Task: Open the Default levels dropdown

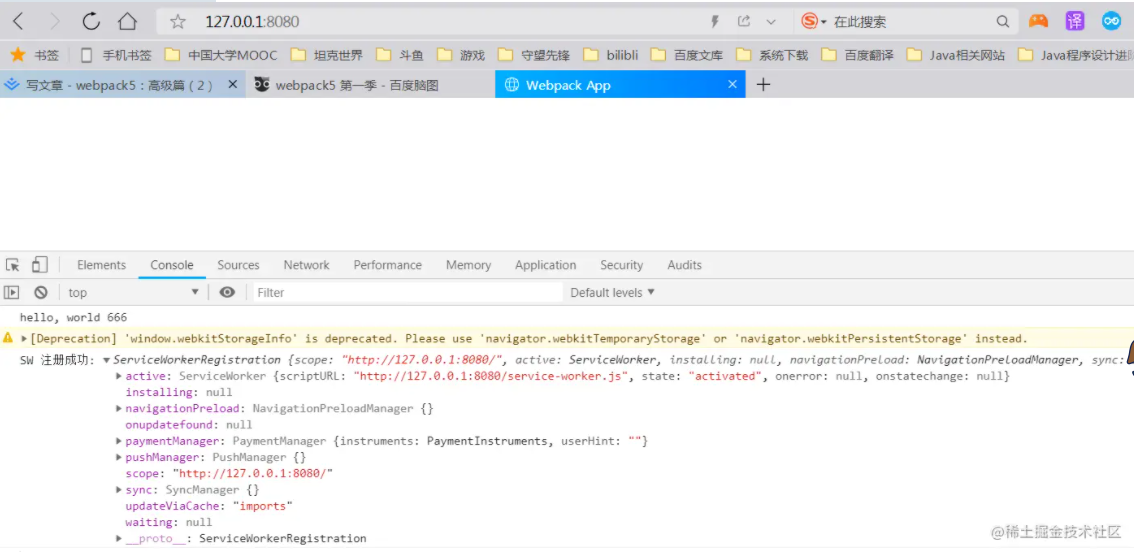Action: (x=612, y=292)
